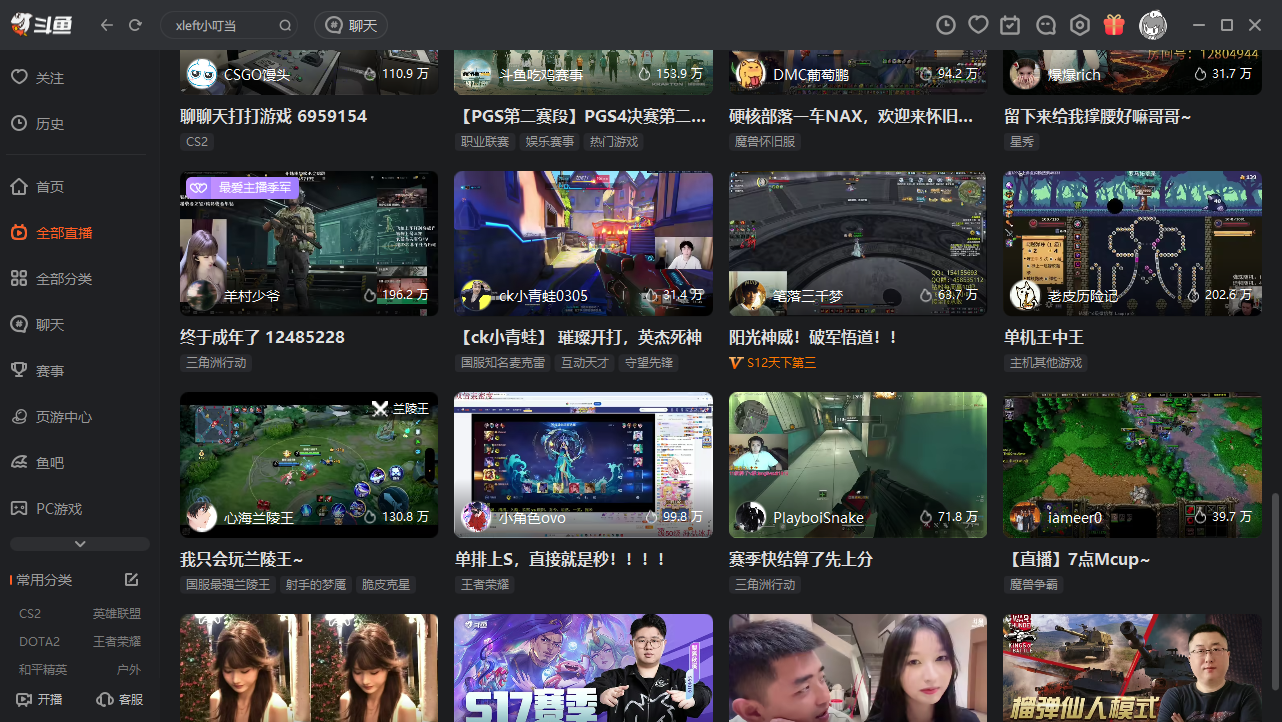Open watch history clock icon in top bar
The height and width of the screenshot is (722, 1282).
[946, 25]
